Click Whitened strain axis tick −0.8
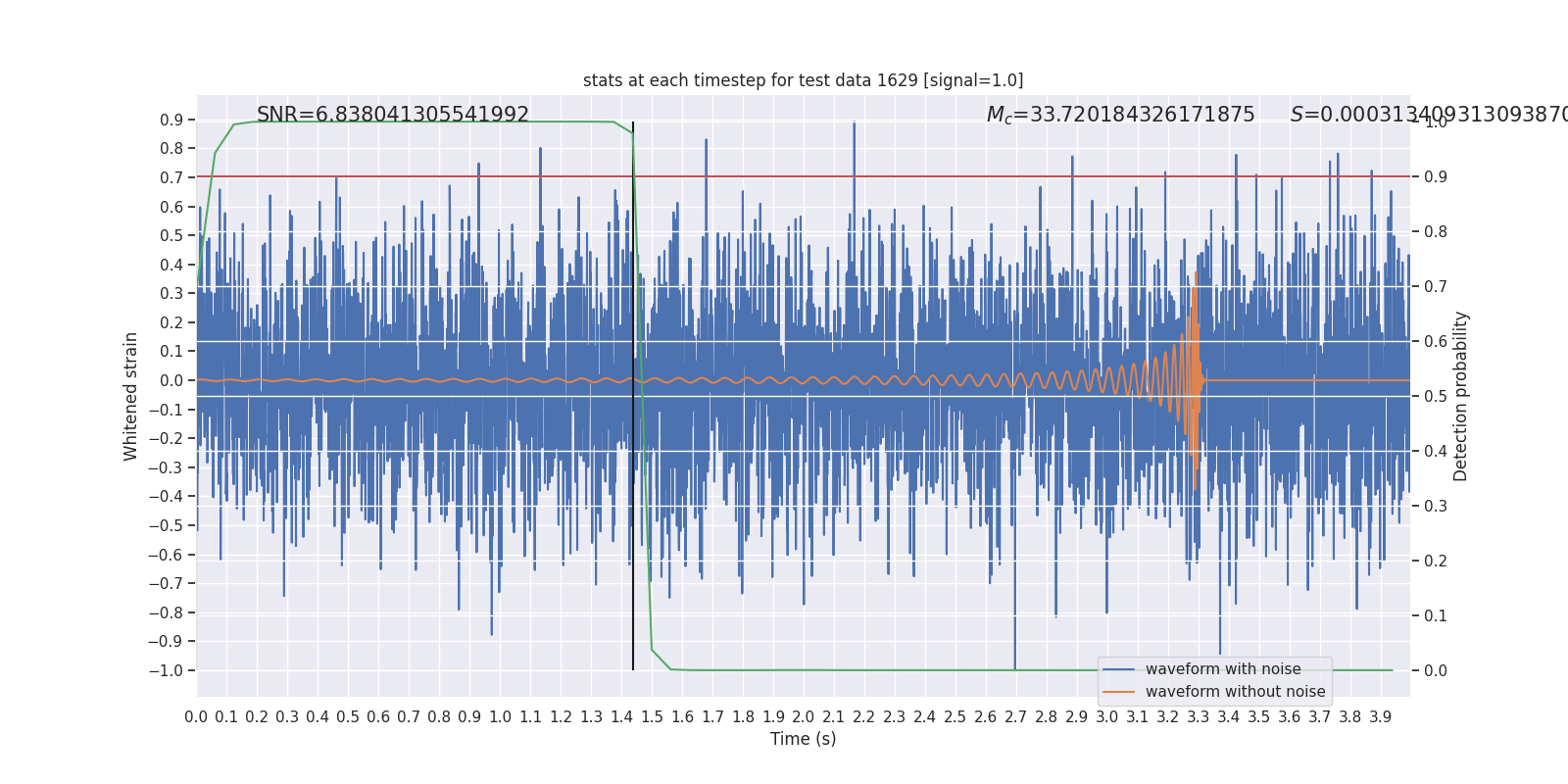 coord(166,612)
